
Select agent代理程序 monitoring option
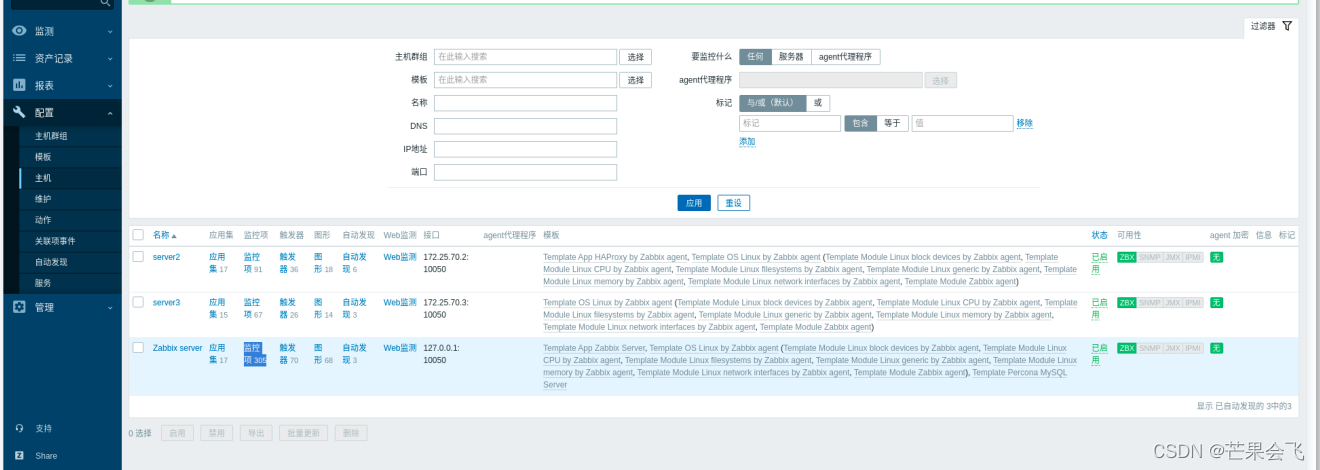[846, 57]
